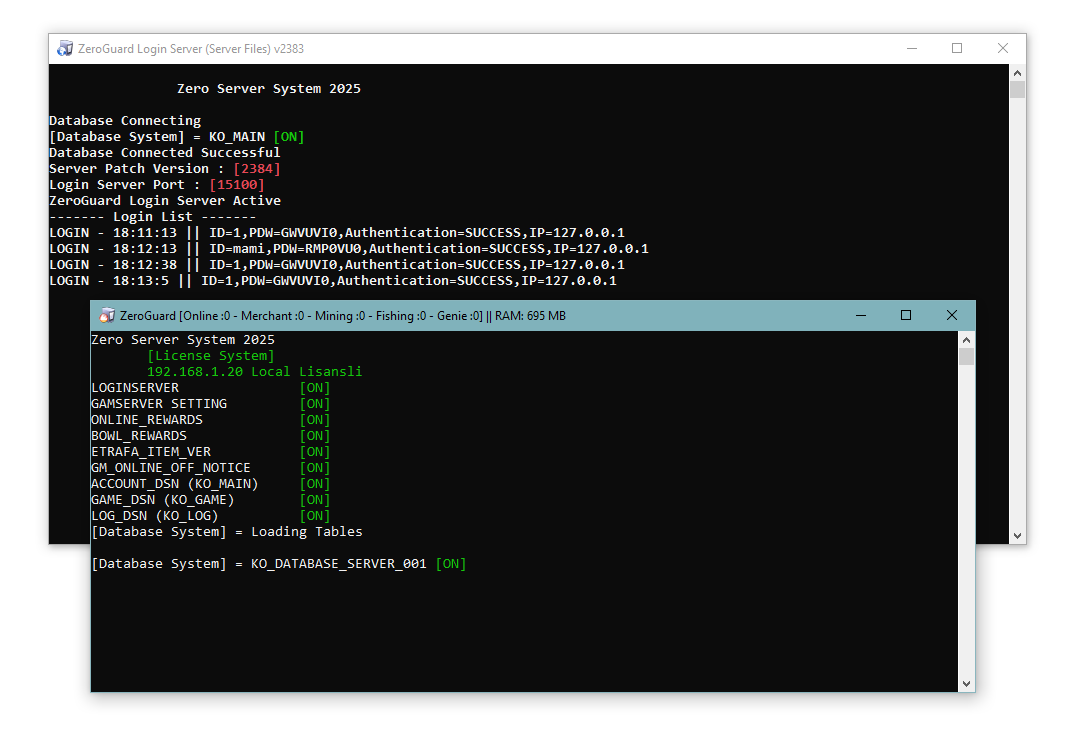Click the Login Server window title text
The width and height of the screenshot is (1089, 738).
(190, 48)
